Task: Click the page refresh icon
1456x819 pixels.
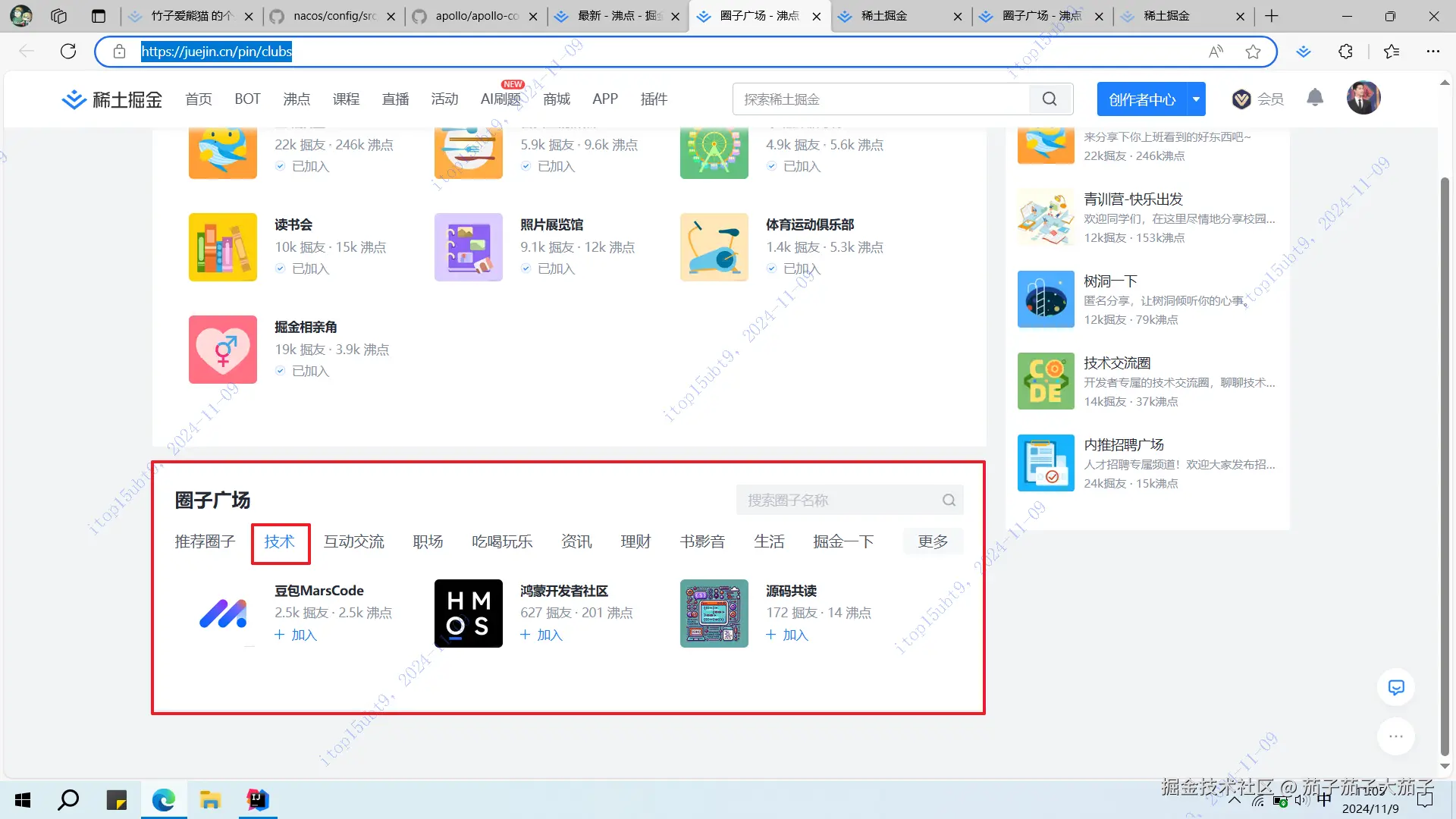Action: pos(67,51)
